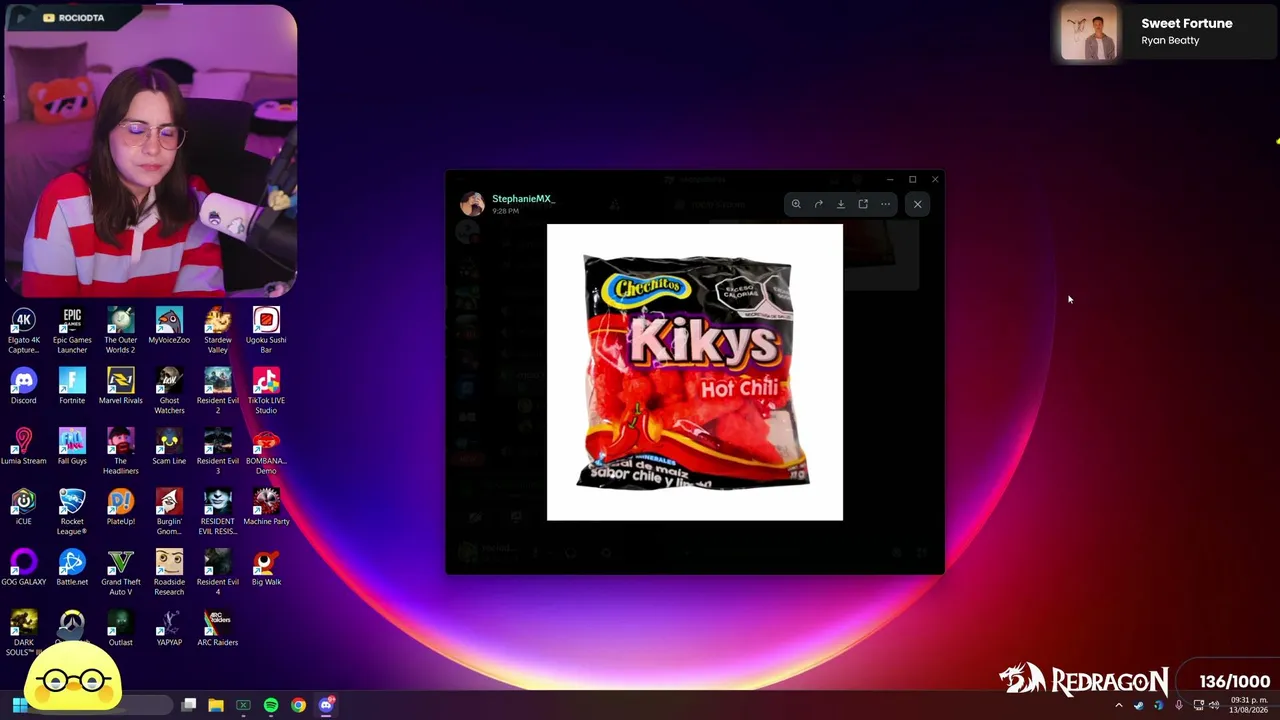The width and height of the screenshot is (1280, 720).
Task: Select Resident Evil 2 desktop icon
Action: 218,391
